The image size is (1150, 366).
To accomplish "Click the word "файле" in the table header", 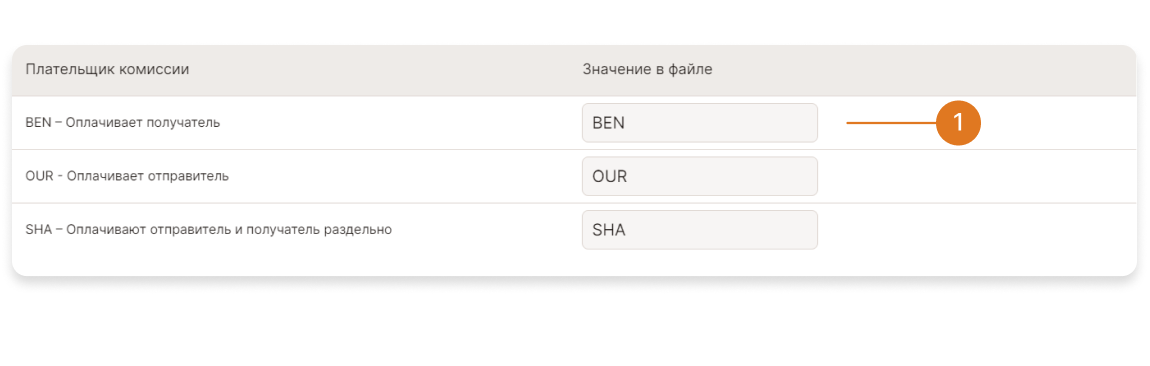I will (x=693, y=70).
